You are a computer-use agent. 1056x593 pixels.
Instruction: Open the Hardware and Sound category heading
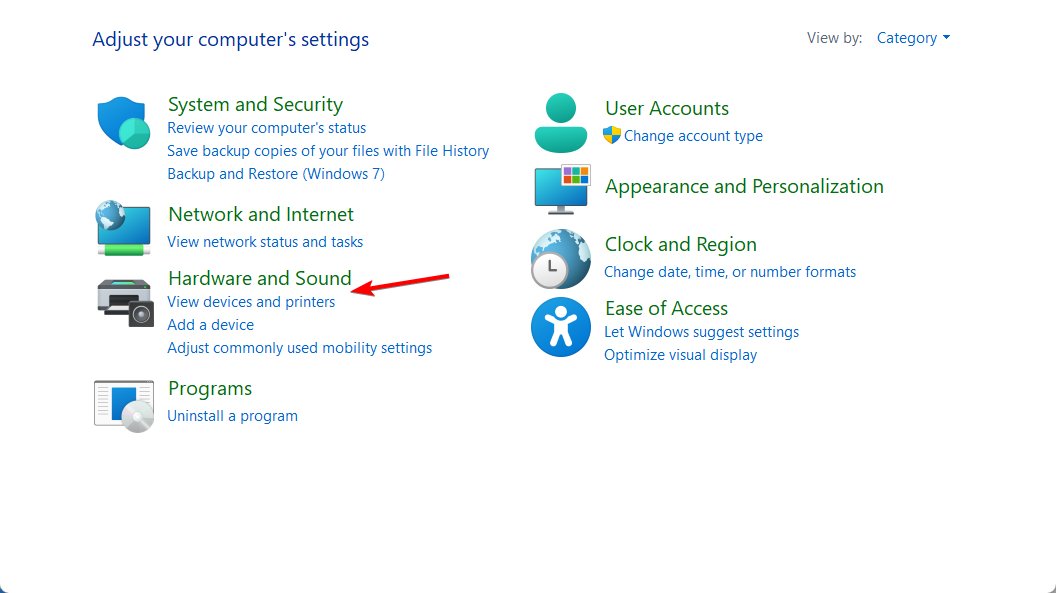tap(260, 277)
